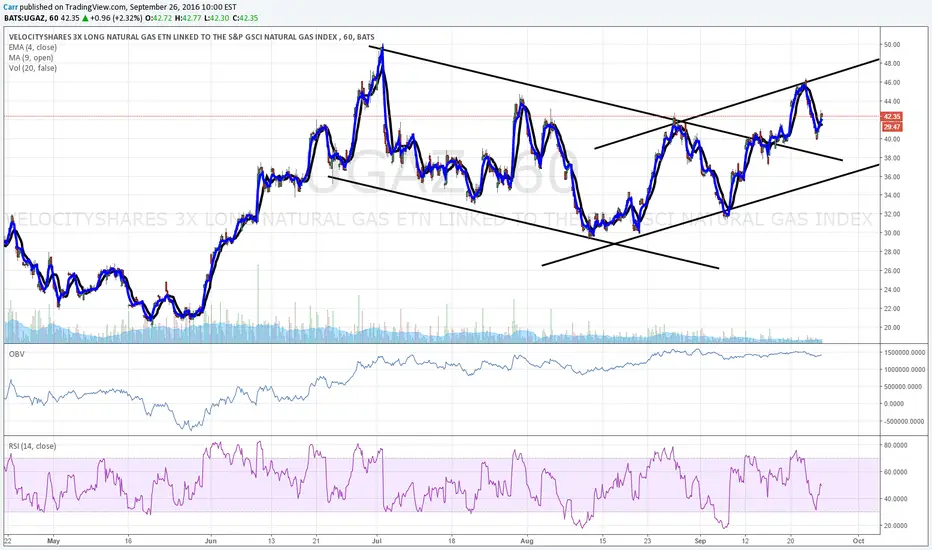Click the 44.00 price axis label
Viewport: 932px width, 550px height.
(892, 101)
